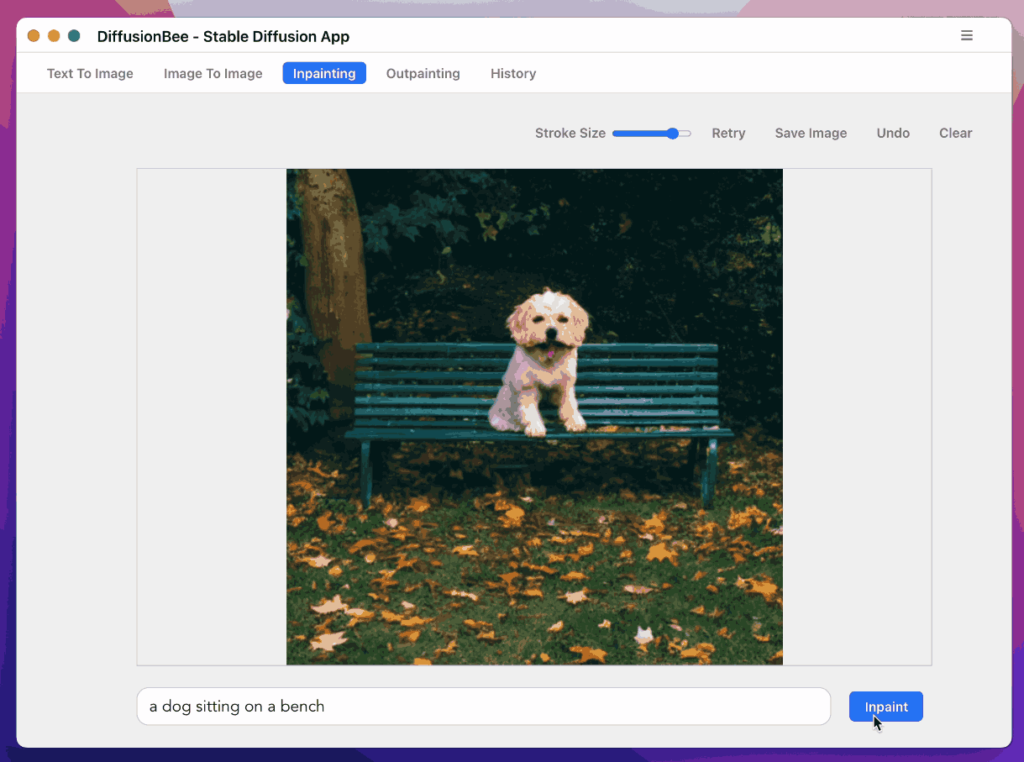Screen dimensions: 1024x762
Task: Click Retry to regenerate the result
Action: 728,132
